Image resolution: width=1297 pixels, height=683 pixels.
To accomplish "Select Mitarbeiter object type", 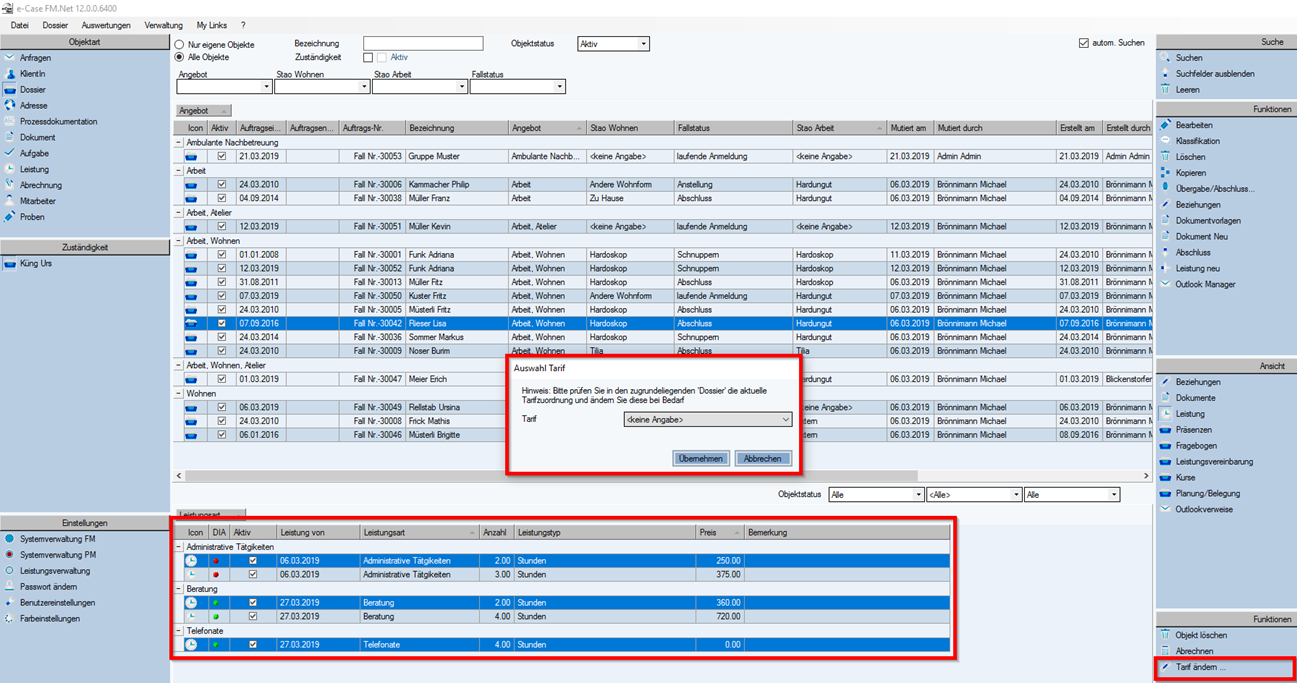I will (38, 201).
